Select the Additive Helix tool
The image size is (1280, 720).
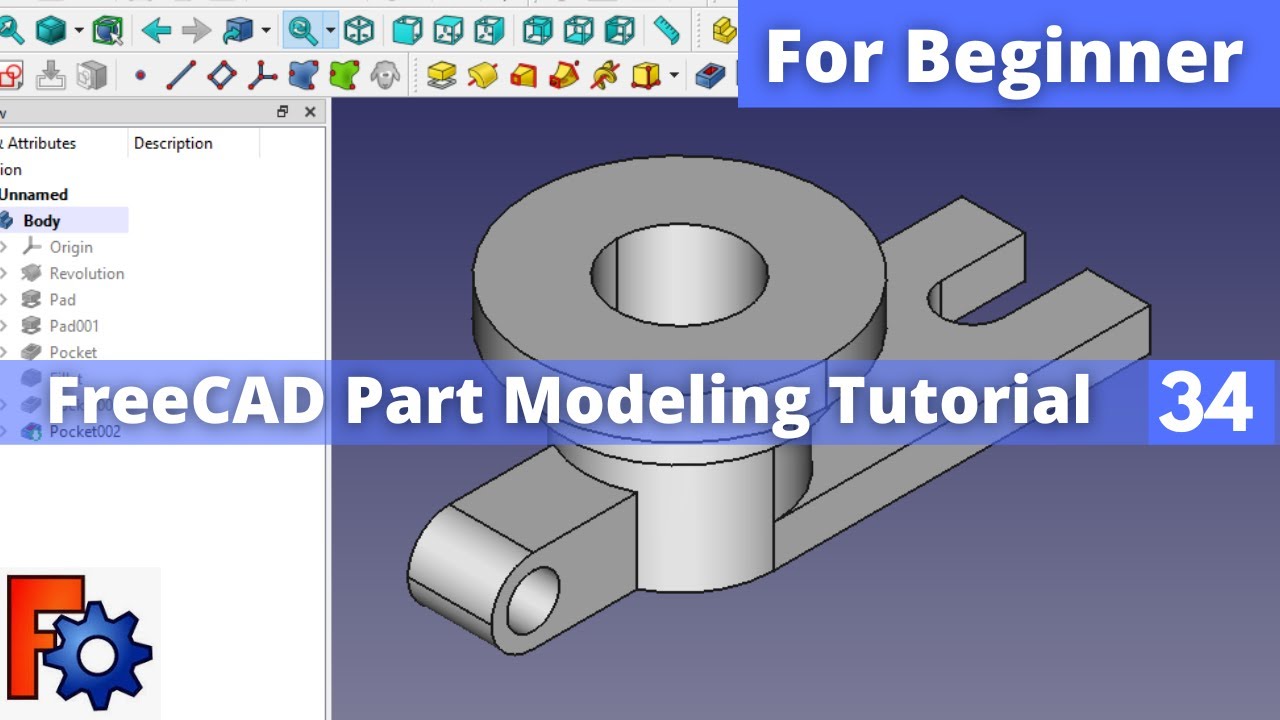[605, 74]
